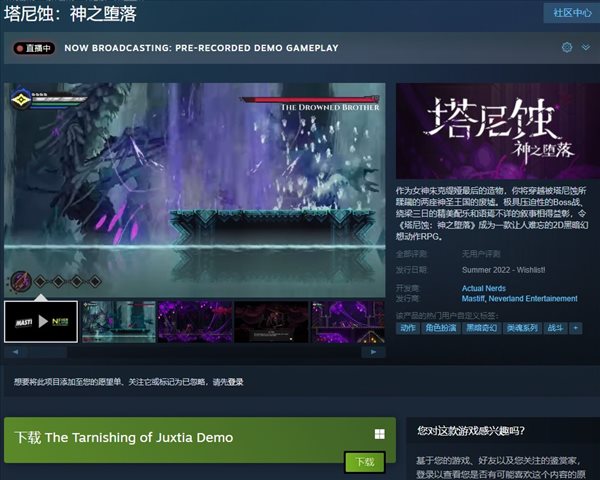
Task: Select the 角色扮演 tag
Action: 440,328
